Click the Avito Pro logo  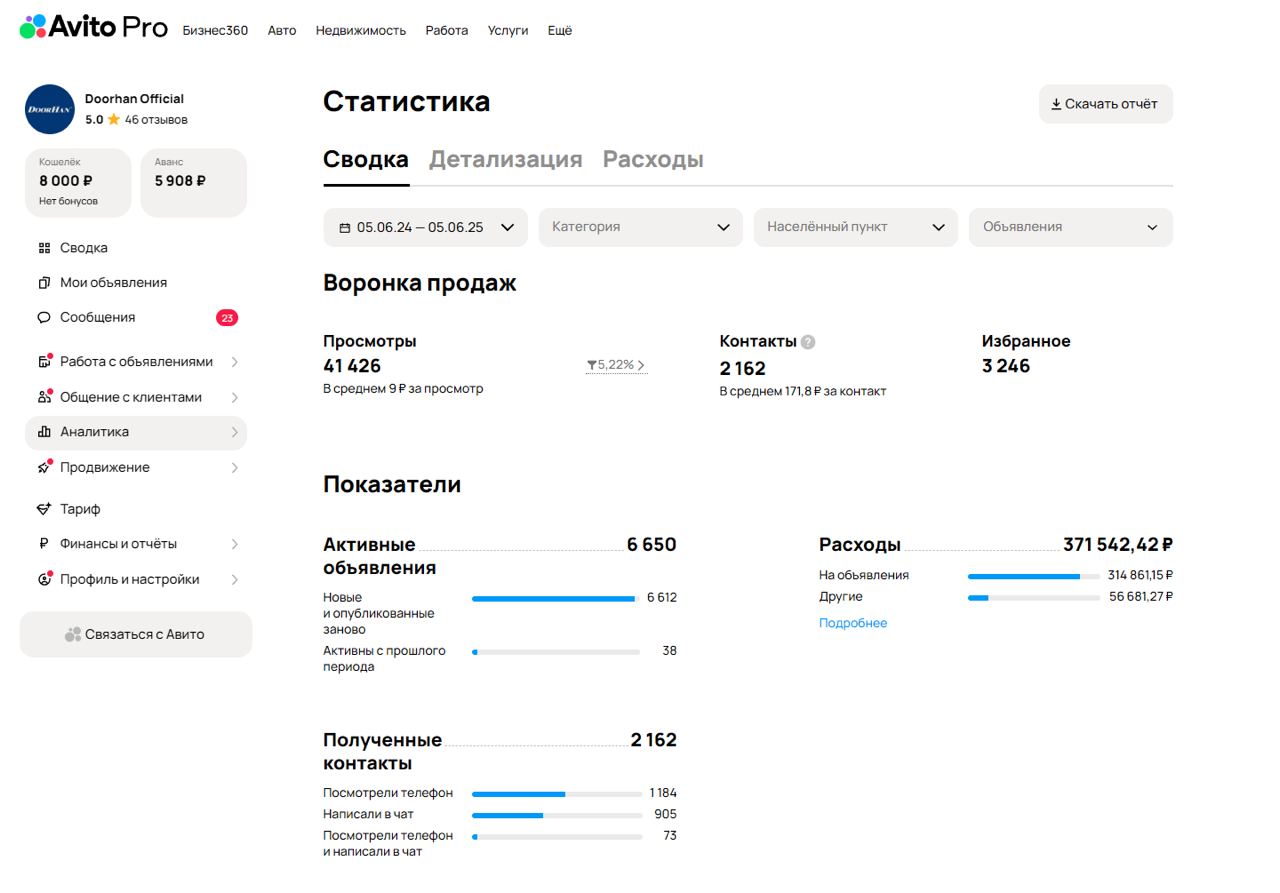90,28
